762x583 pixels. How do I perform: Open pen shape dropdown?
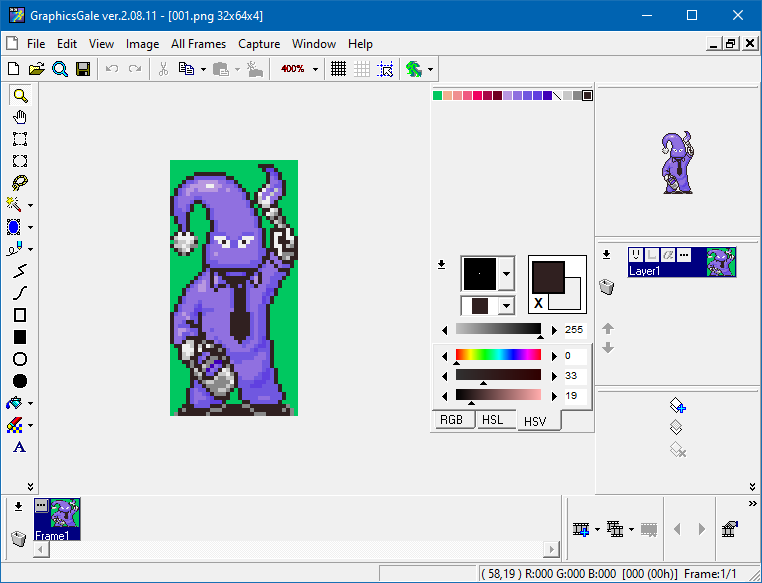pyautogui.click(x=506, y=274)
